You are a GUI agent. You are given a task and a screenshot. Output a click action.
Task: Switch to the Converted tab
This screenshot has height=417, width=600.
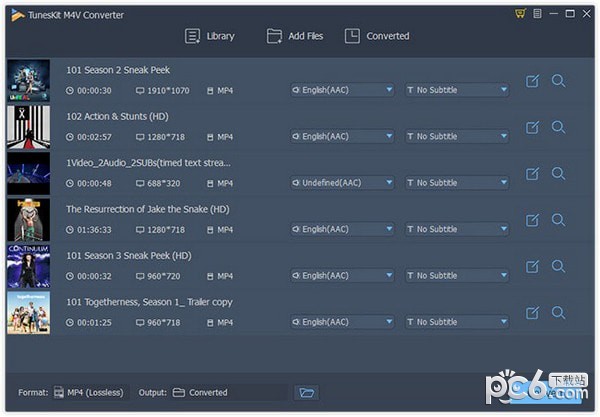click(x=377, y=36)
